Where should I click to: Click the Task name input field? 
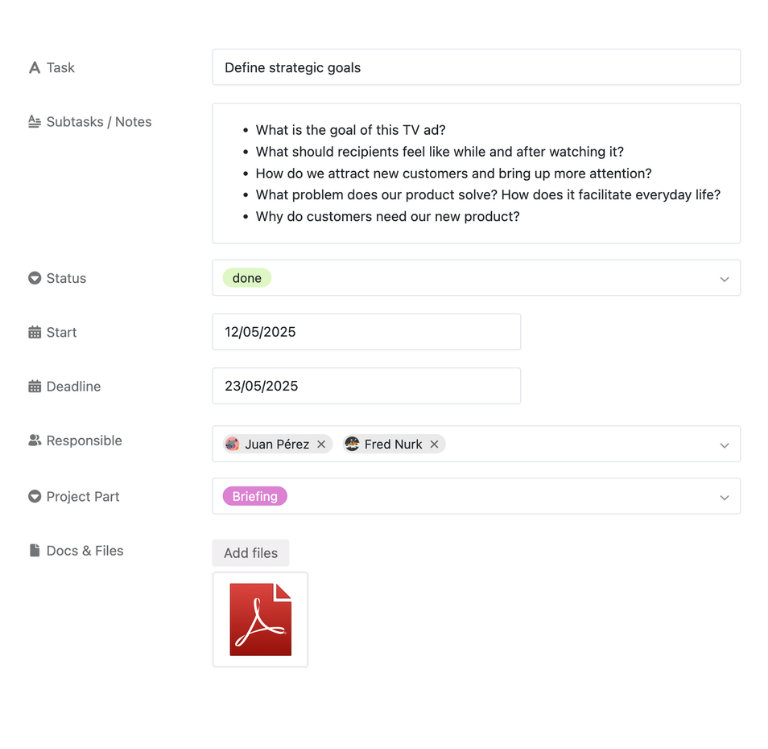[x=476, y=68]
